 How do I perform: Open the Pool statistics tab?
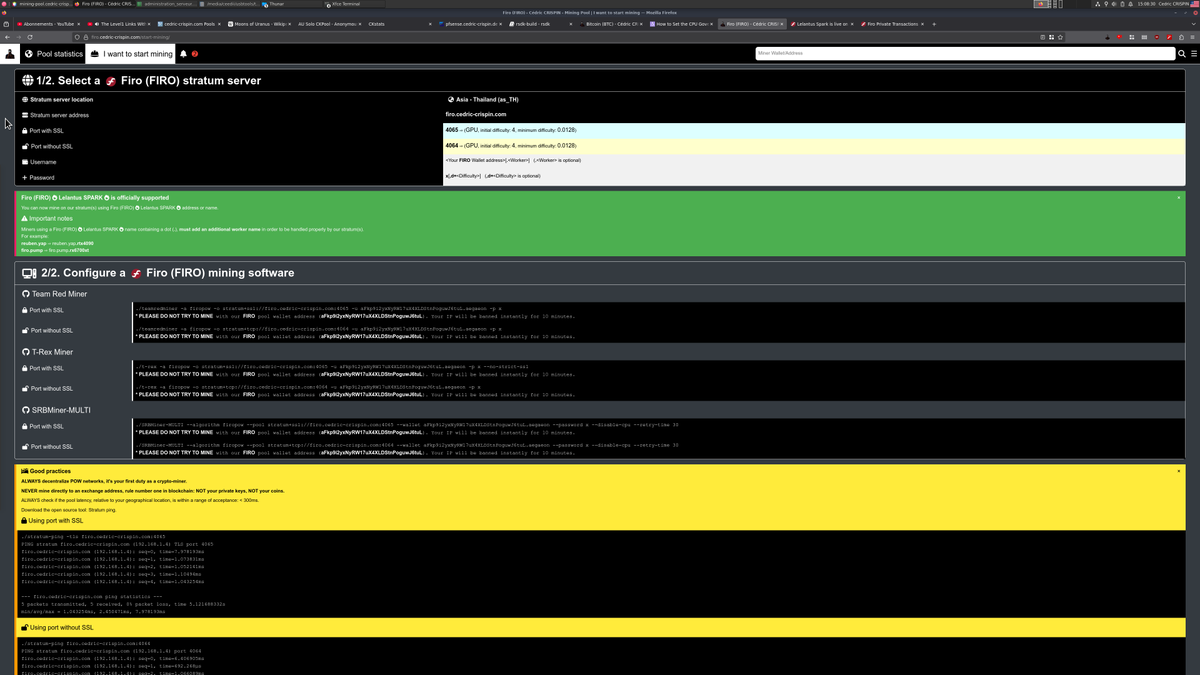[54, 54]
